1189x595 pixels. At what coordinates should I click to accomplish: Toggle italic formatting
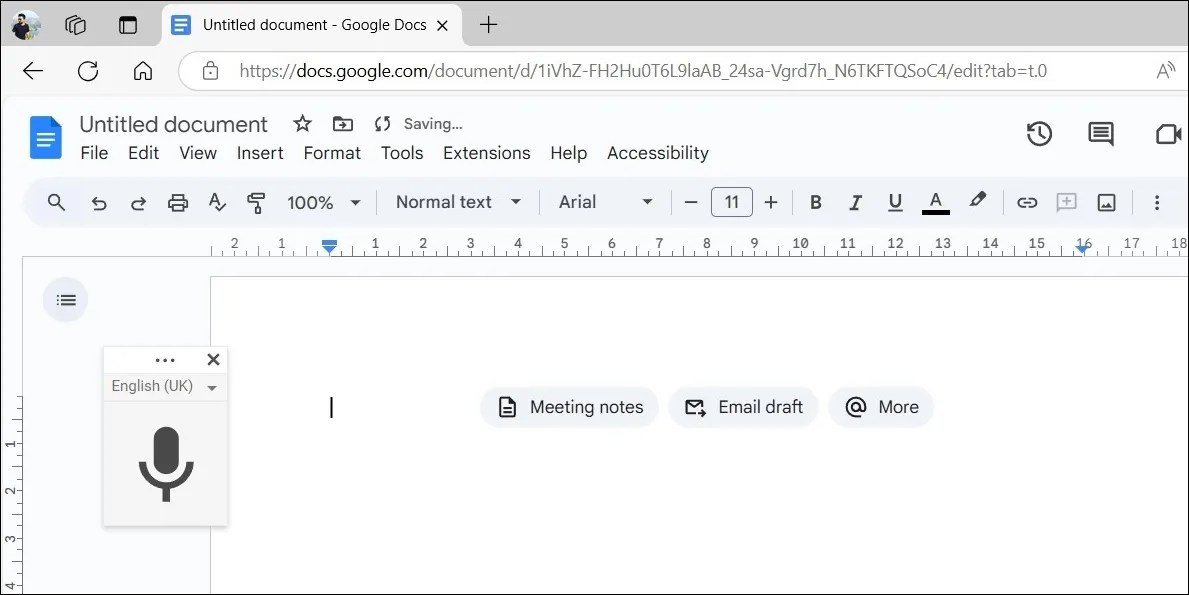click(855, 202)
